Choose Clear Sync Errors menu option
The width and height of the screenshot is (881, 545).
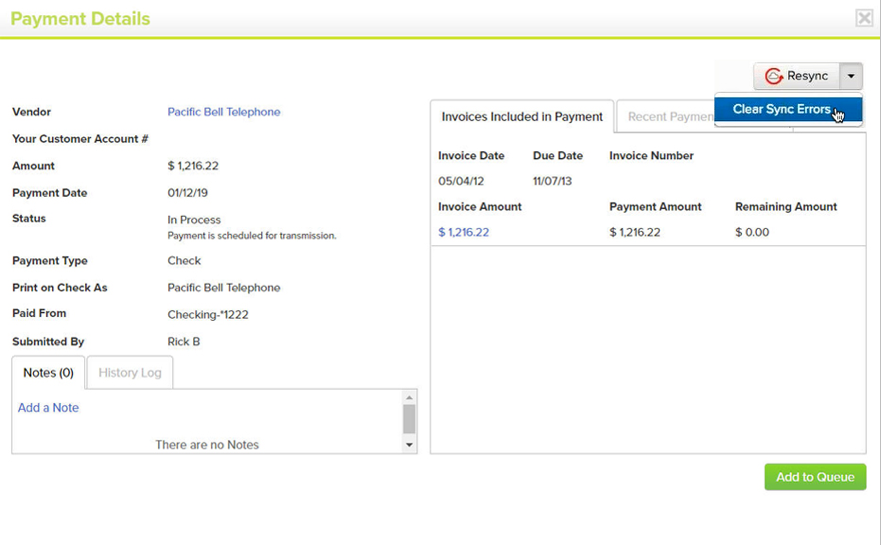[x=788, y=109]
